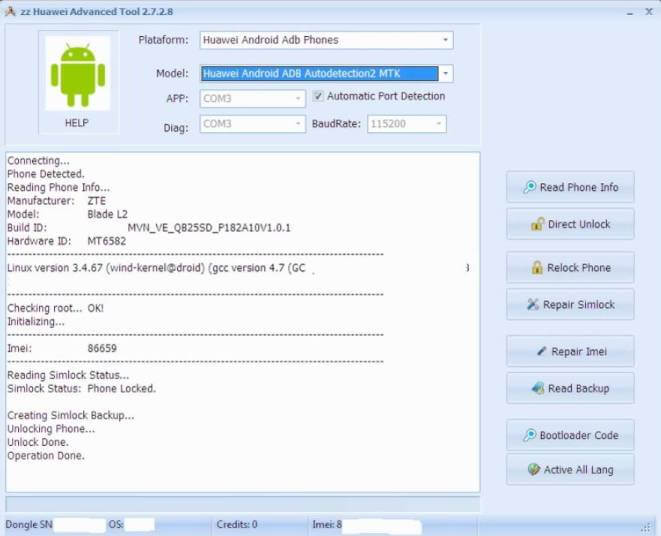Click the Relock Phone button
The width and height of the screenshot is (661, 536).
pos(570,267)
